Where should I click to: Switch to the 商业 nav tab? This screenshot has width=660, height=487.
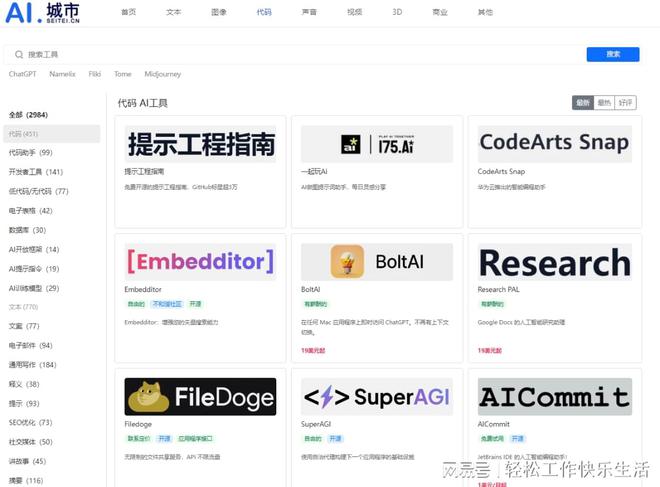[x=440, y=12]
